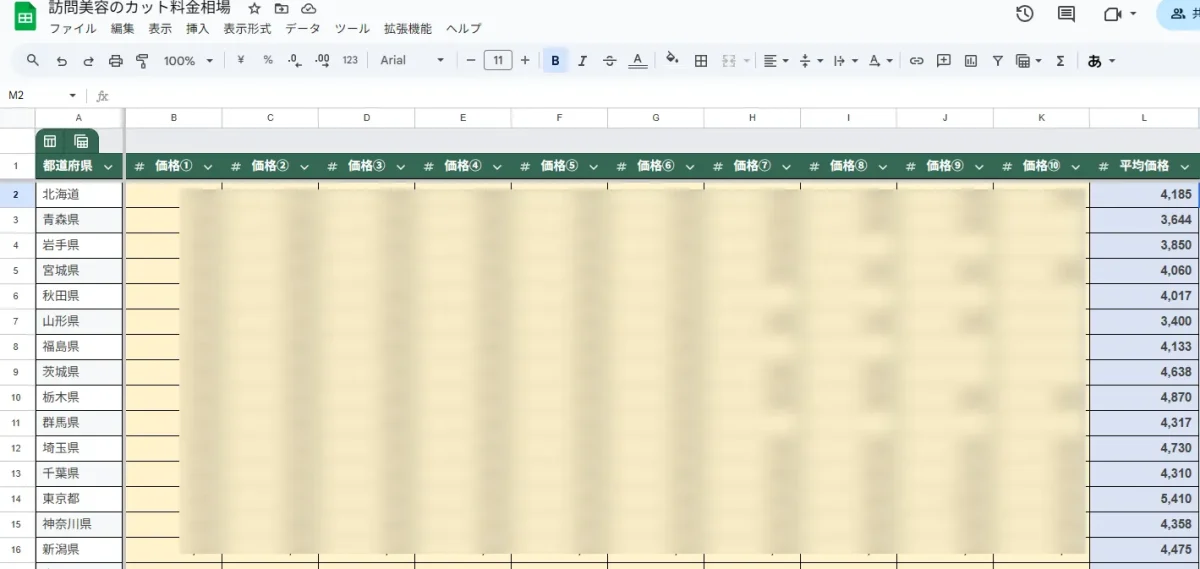
Task: Open the 拡張機能 menu
Action: coord(408,28)
